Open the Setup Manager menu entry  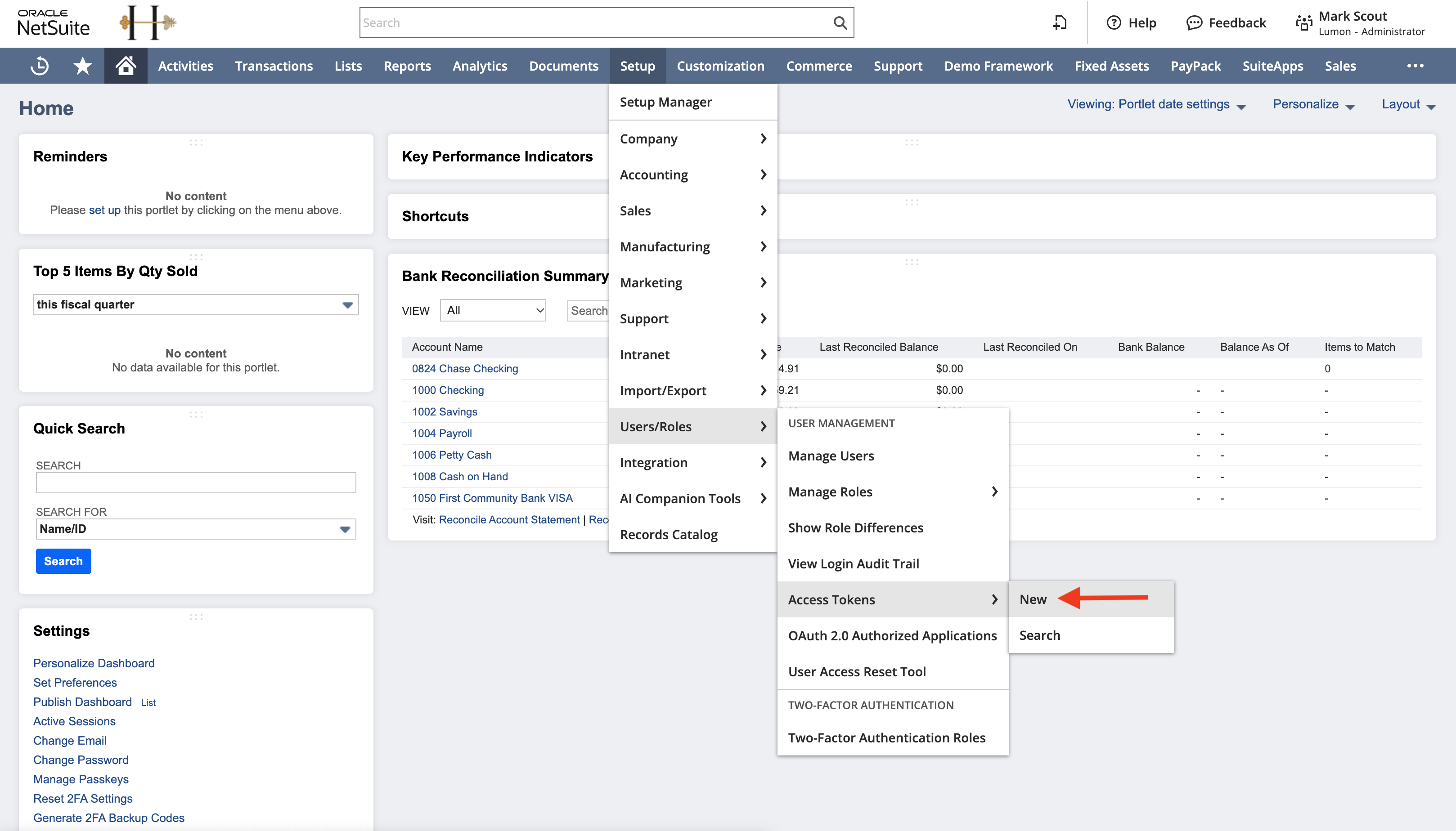pos(692,102)
